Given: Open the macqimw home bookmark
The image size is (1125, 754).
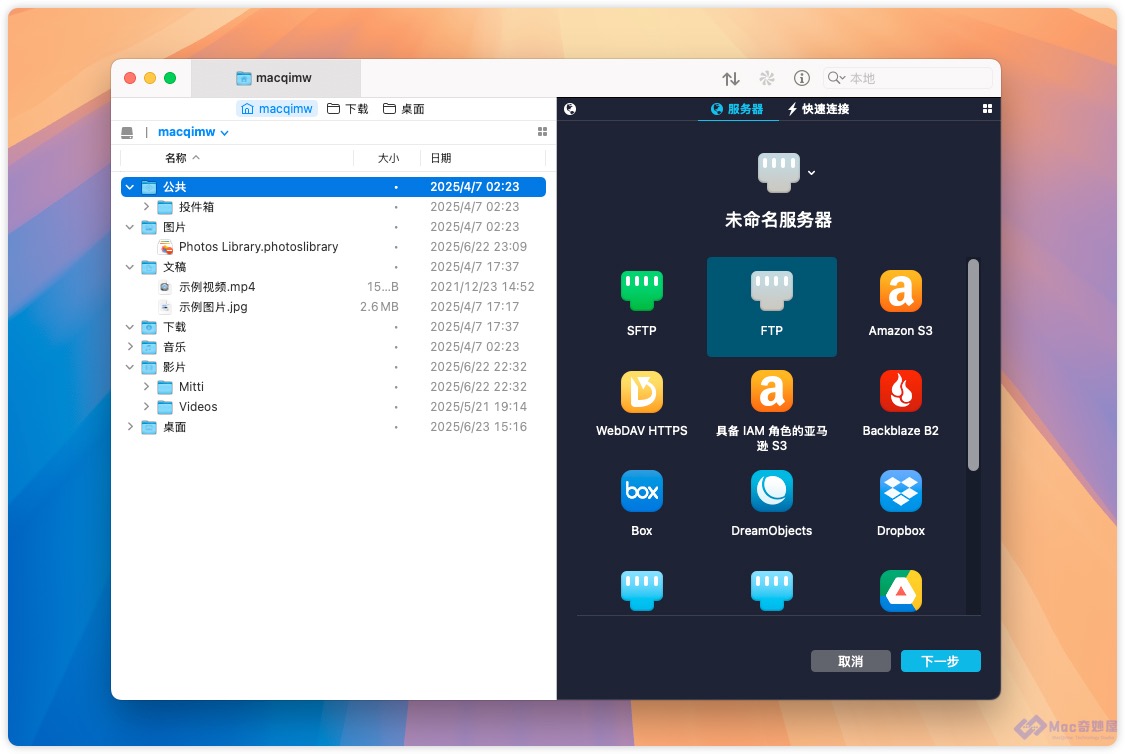Looking at the screenshot, I should coord(277,109).
